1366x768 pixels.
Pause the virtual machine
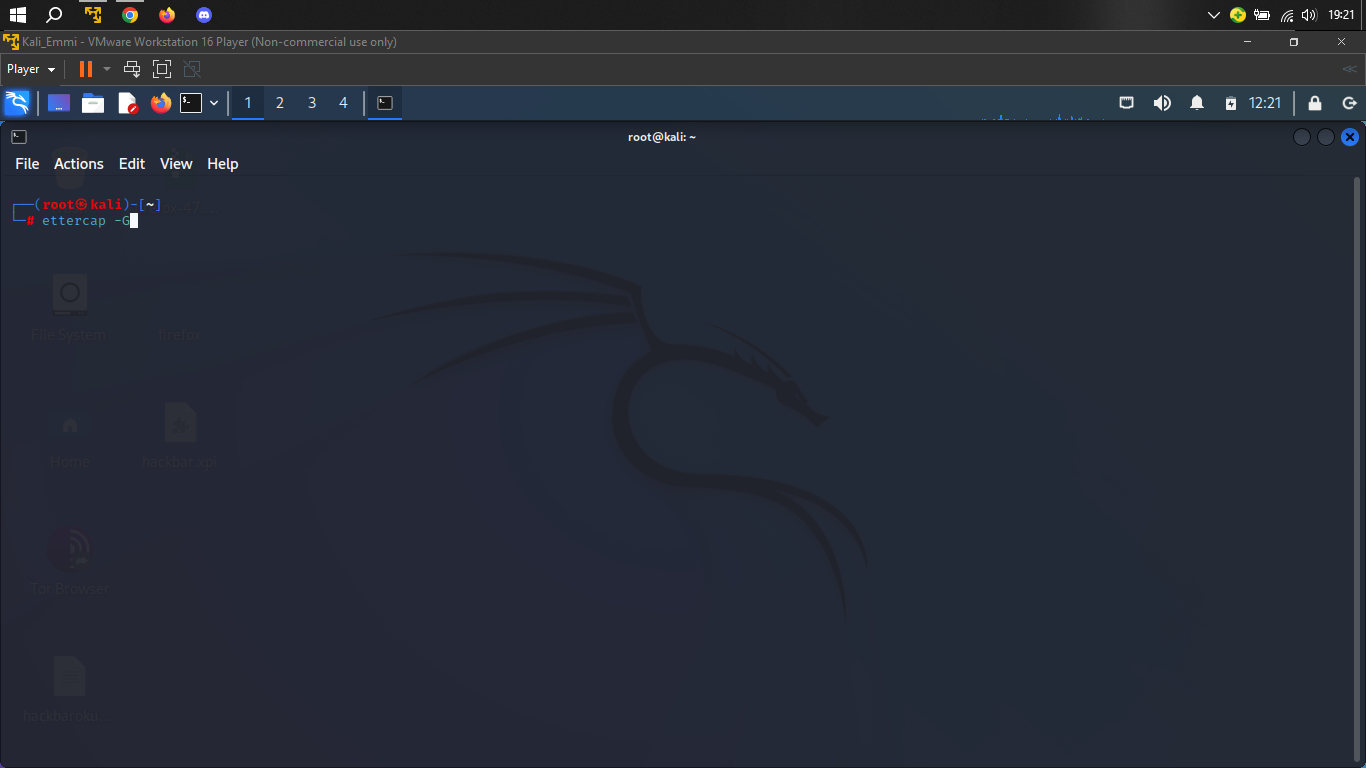86,69
